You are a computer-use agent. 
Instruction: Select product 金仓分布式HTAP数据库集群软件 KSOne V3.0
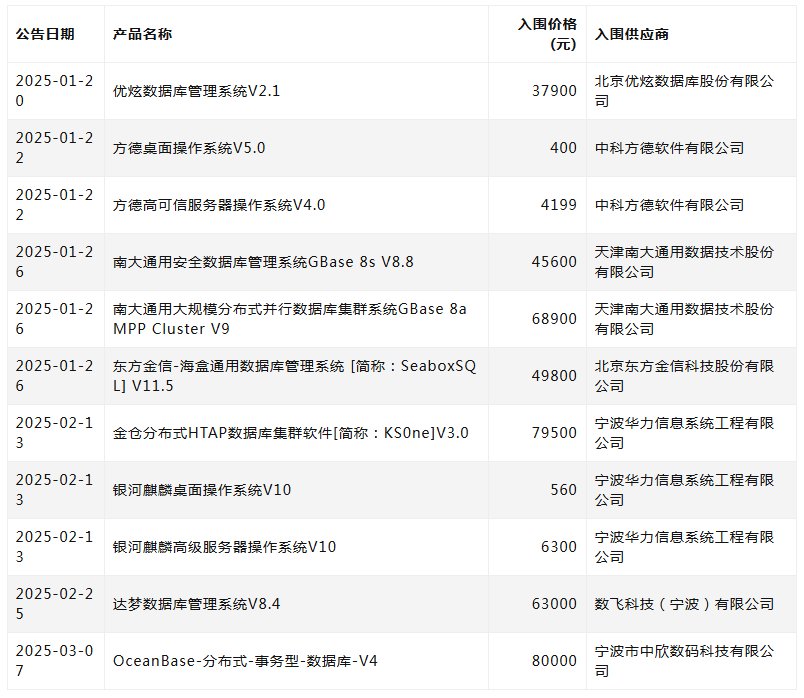291,433
